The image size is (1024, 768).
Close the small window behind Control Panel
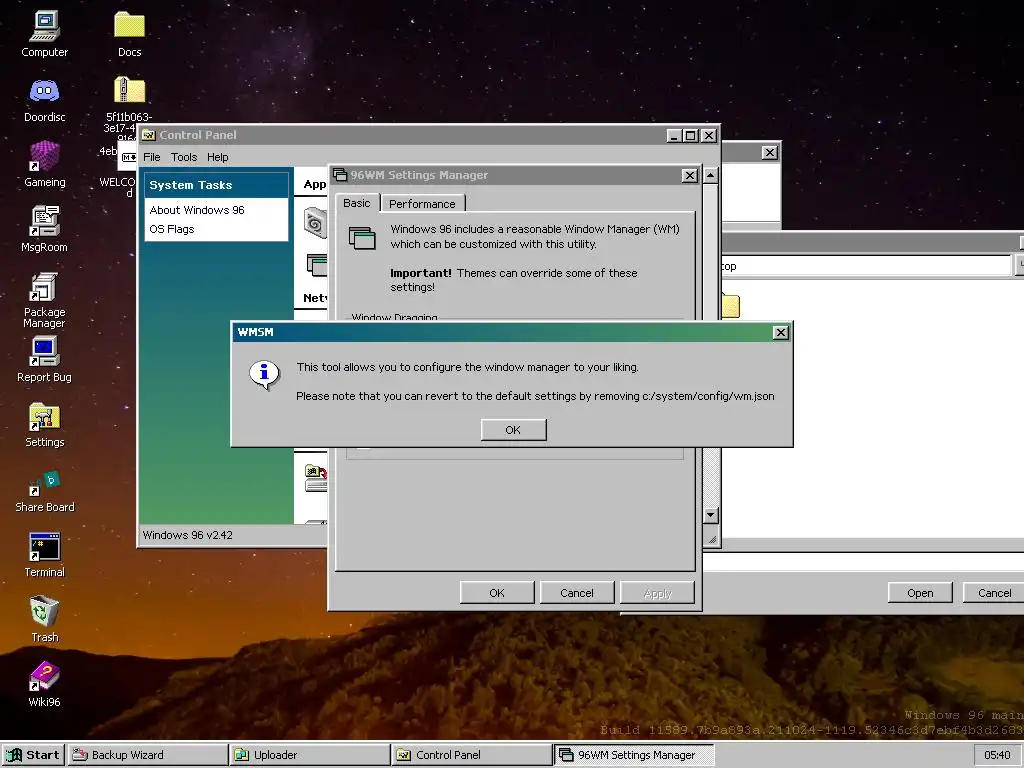coord(770,152)
